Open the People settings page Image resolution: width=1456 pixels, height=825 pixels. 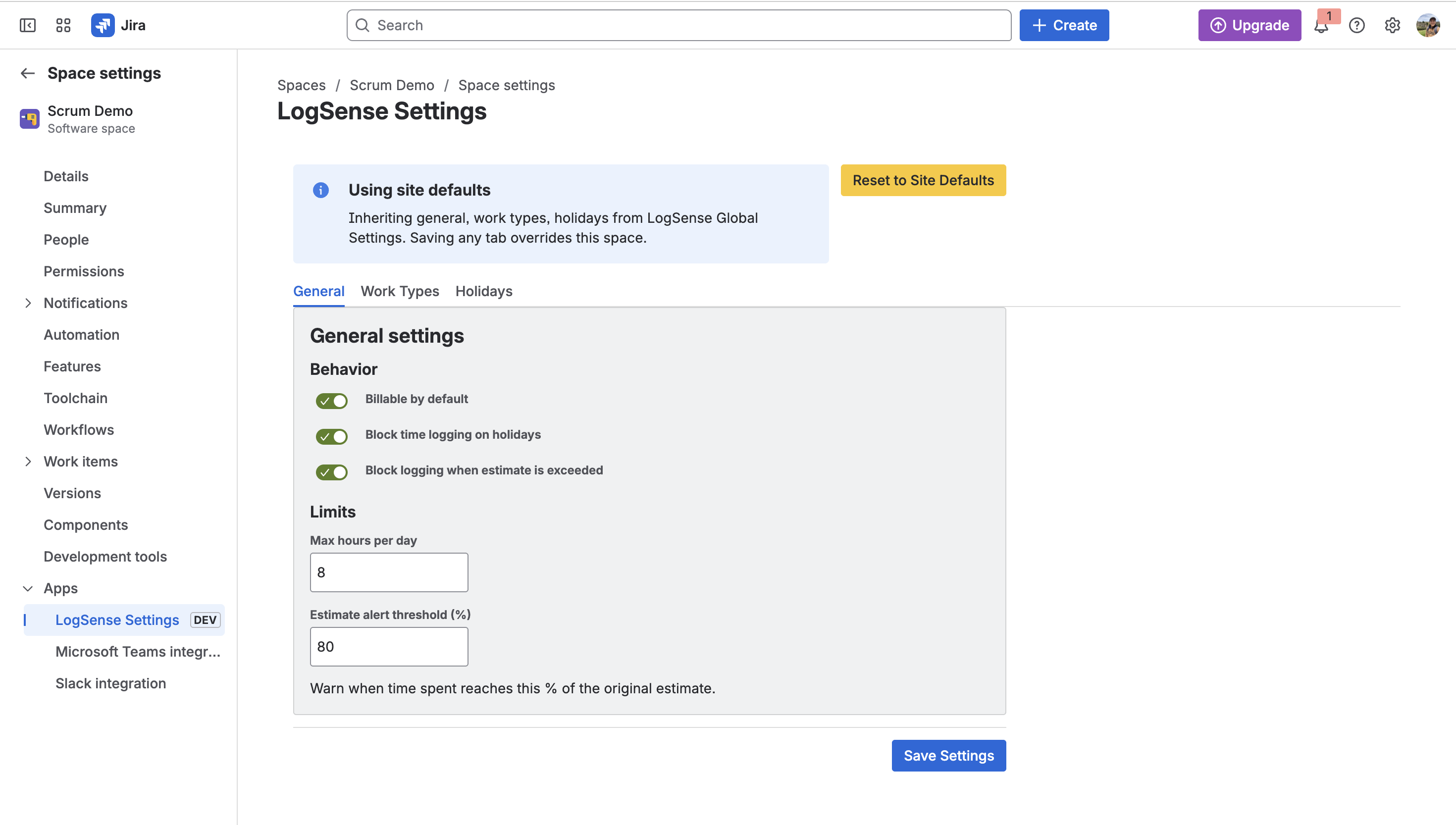pyautogui.click(x=66, y=240)
